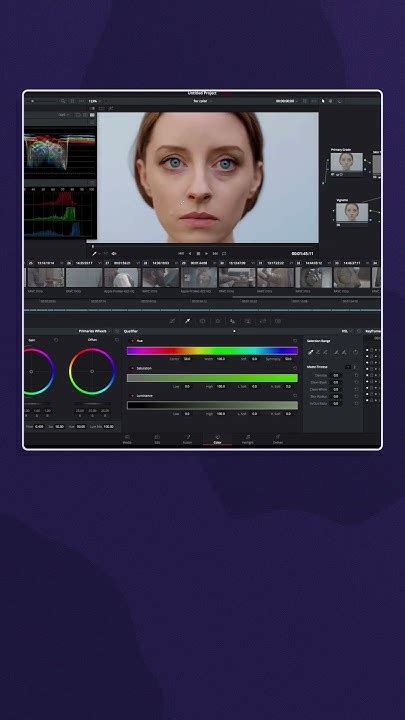The image size is (405, 720).
Task: Reset the Luminance qualifier control
Action: click(x=295, y=395)
